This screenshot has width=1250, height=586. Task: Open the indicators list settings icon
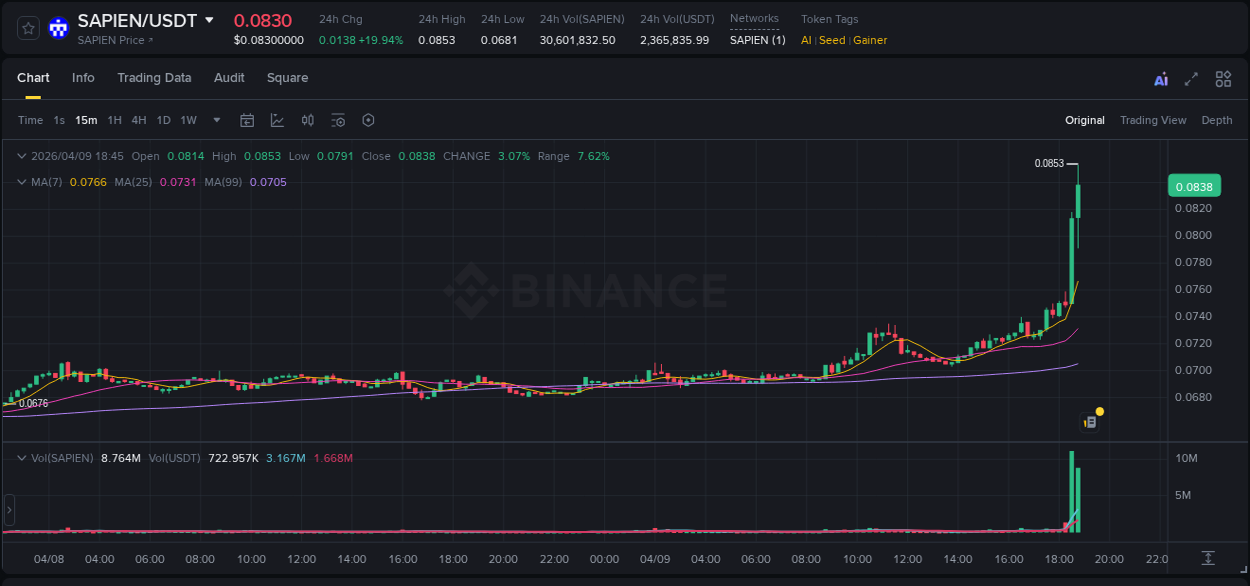[338, 120]
